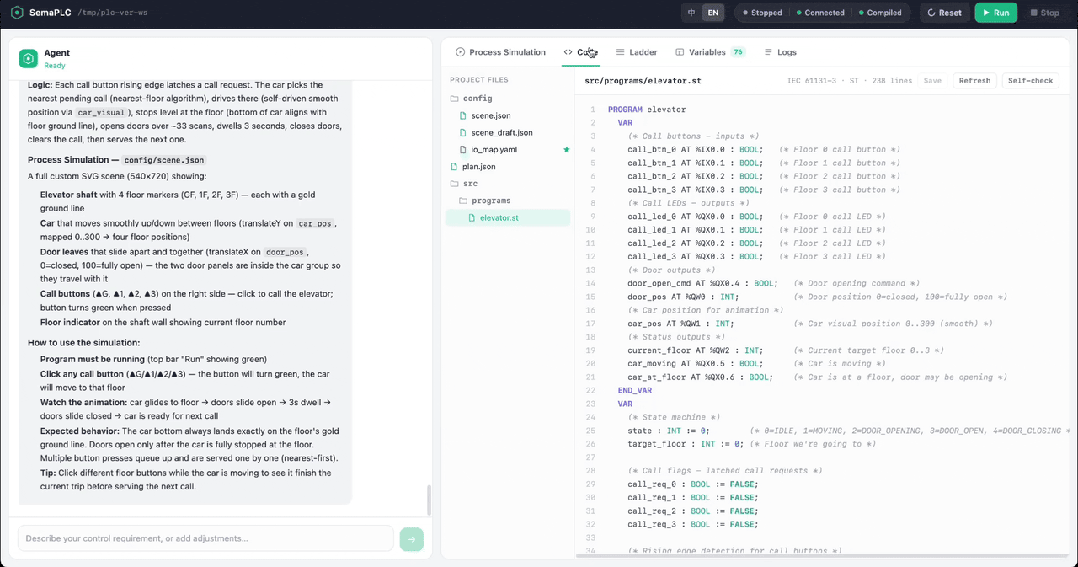Screen dimensions: 1078x567
Task: Send the message with the arrow button
Action: coord(411,539)
